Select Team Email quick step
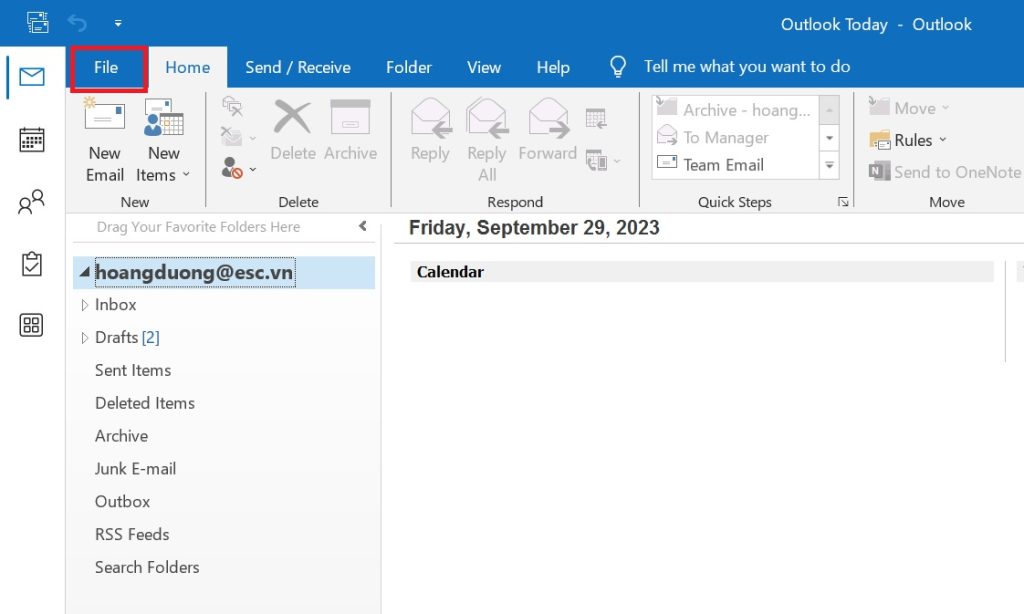The height and width of the screenshot is (614, 1024). click(x=735, y=165)
